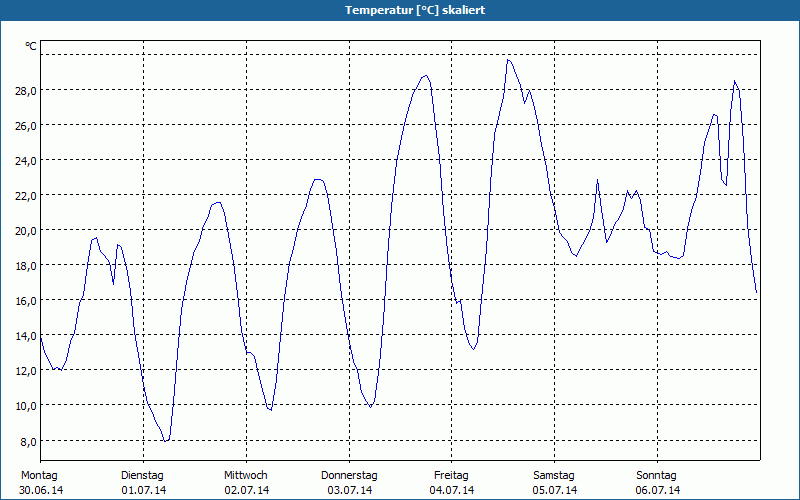The image size is (800, 500).
Task: Click the 12,0 y-axis label
Action: click(25, 371)
